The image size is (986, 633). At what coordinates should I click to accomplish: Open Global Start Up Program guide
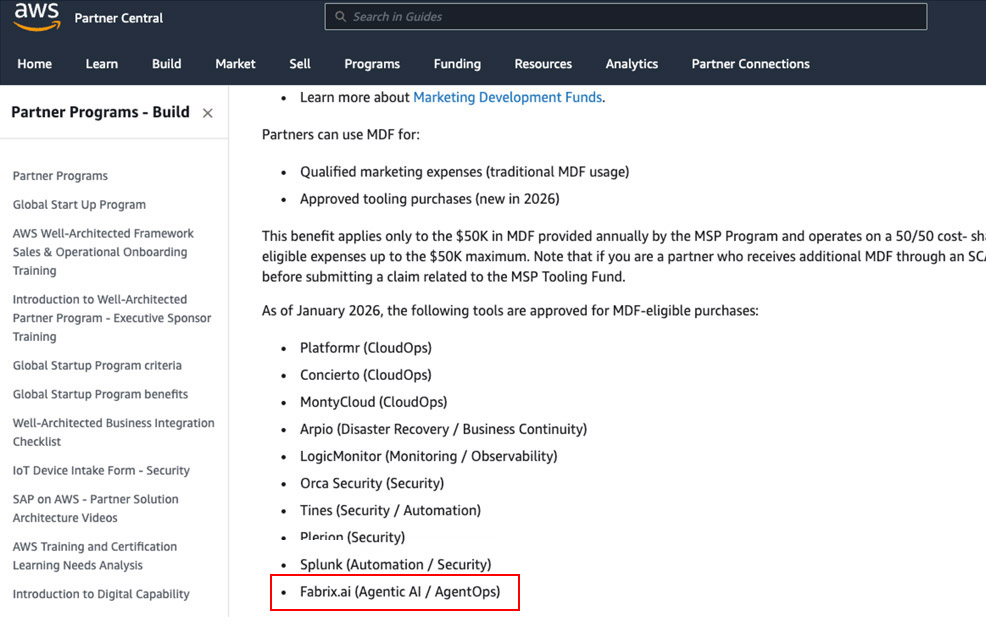(79, 205)
